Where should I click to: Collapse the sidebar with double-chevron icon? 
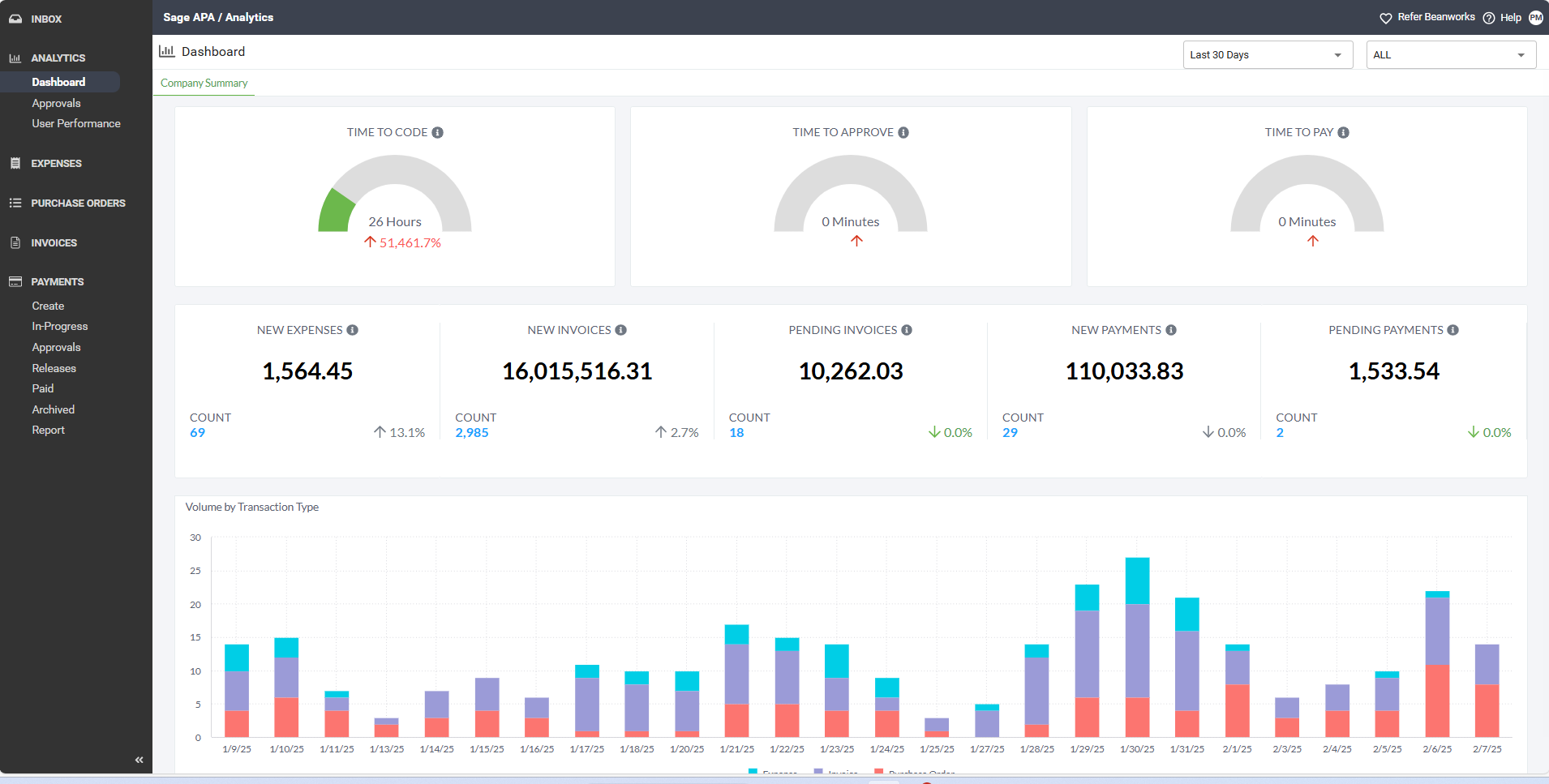click(139, 760)
